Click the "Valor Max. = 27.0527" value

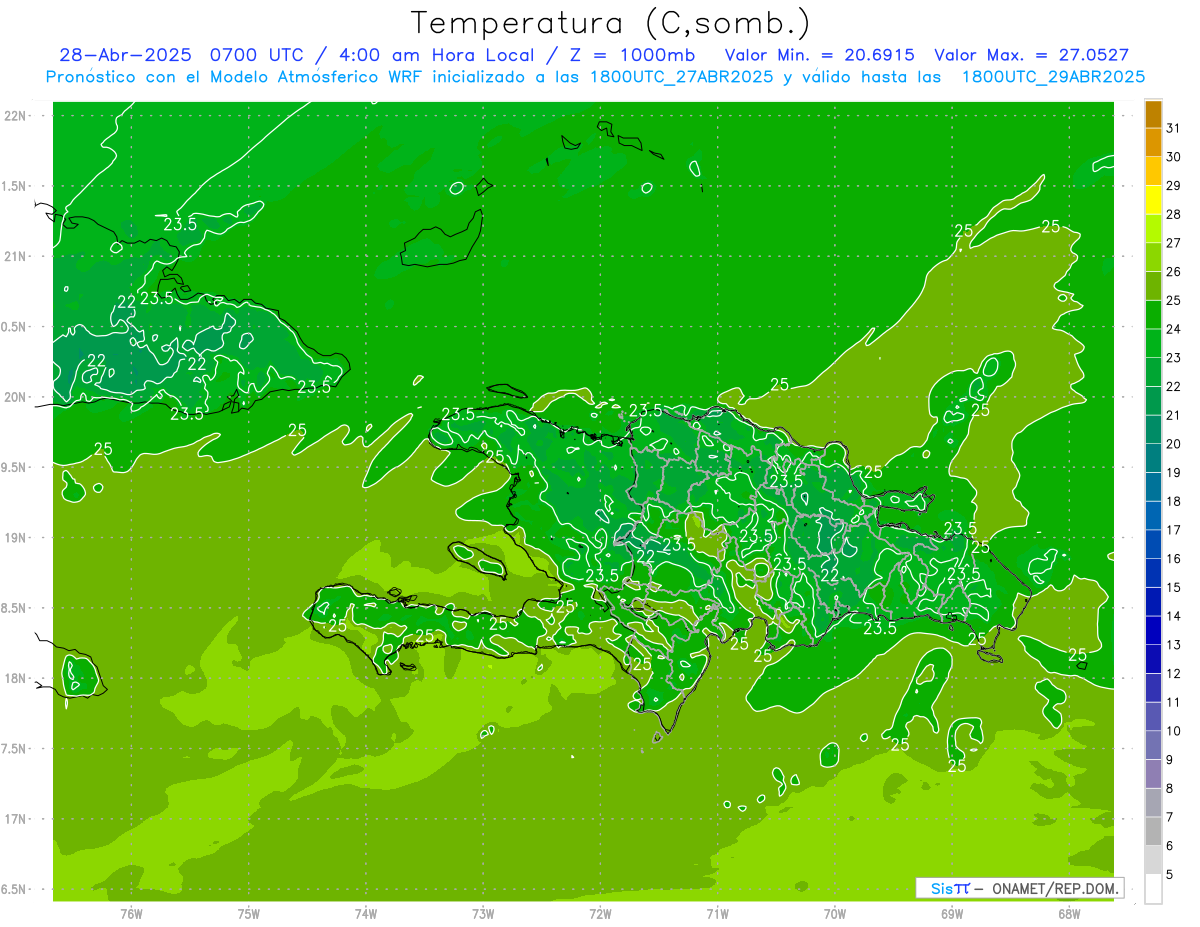click(x=1031, y=55)
